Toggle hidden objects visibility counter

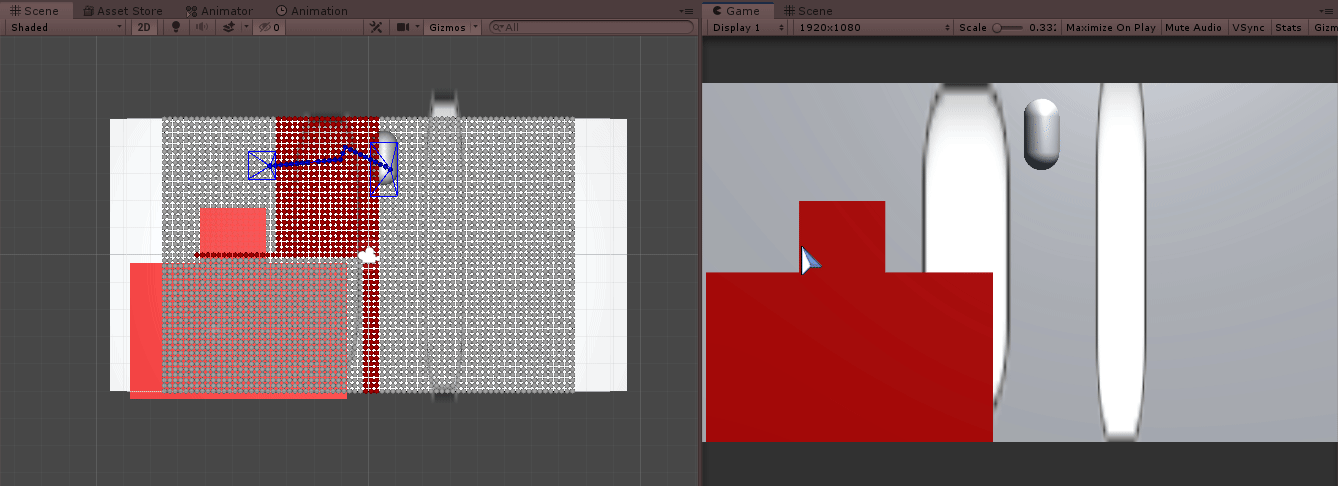[x=268, y=27]
